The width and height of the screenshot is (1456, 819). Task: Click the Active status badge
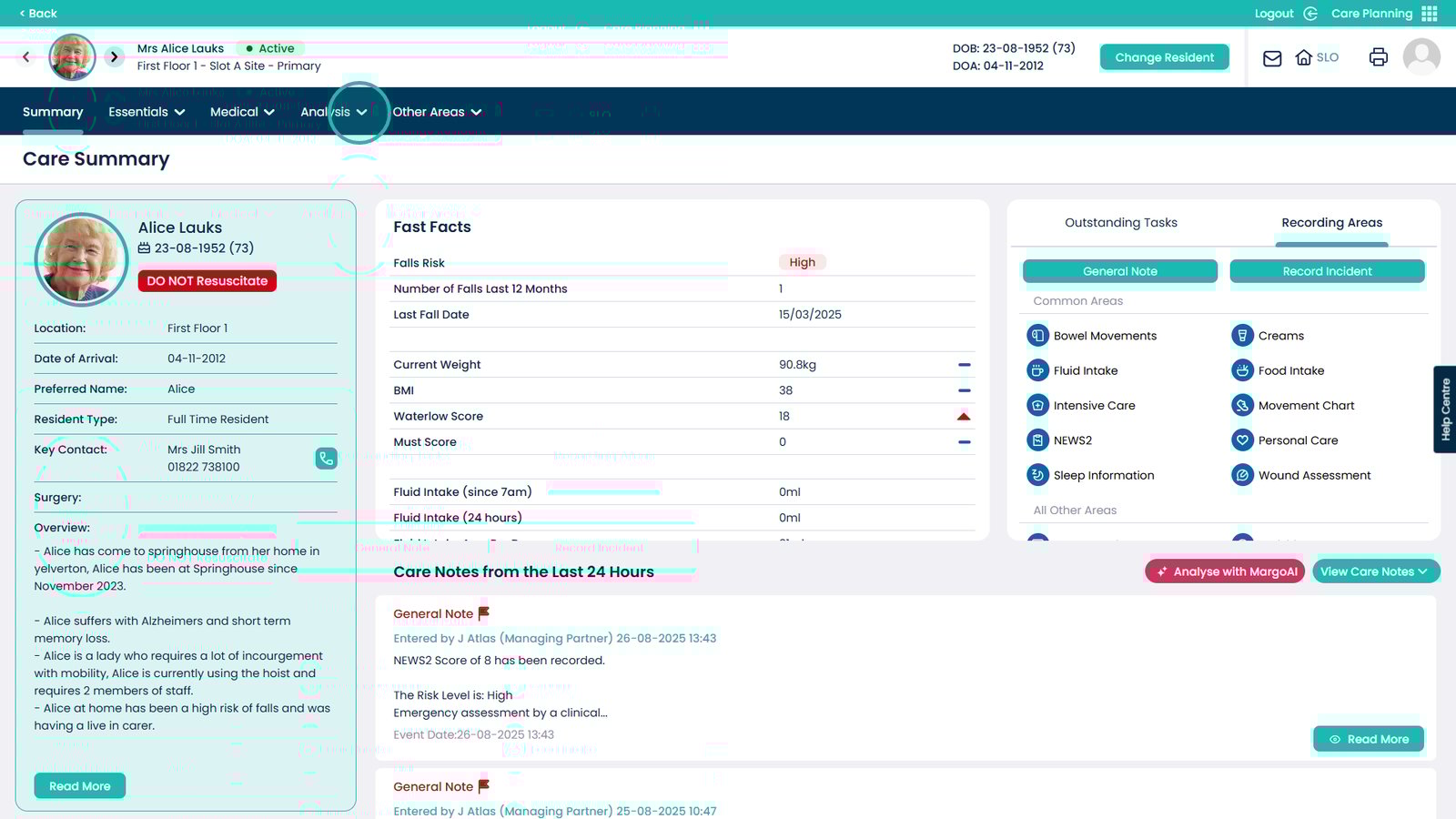pyautogui.click(x=270, y=48)
